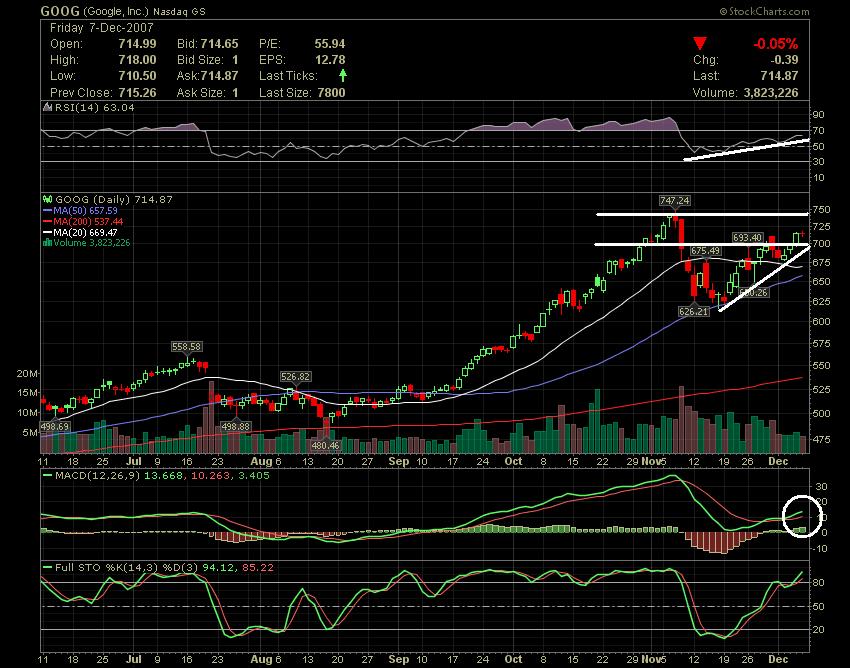Click the Last price 714.87 in quote header

tap(780, 76)
